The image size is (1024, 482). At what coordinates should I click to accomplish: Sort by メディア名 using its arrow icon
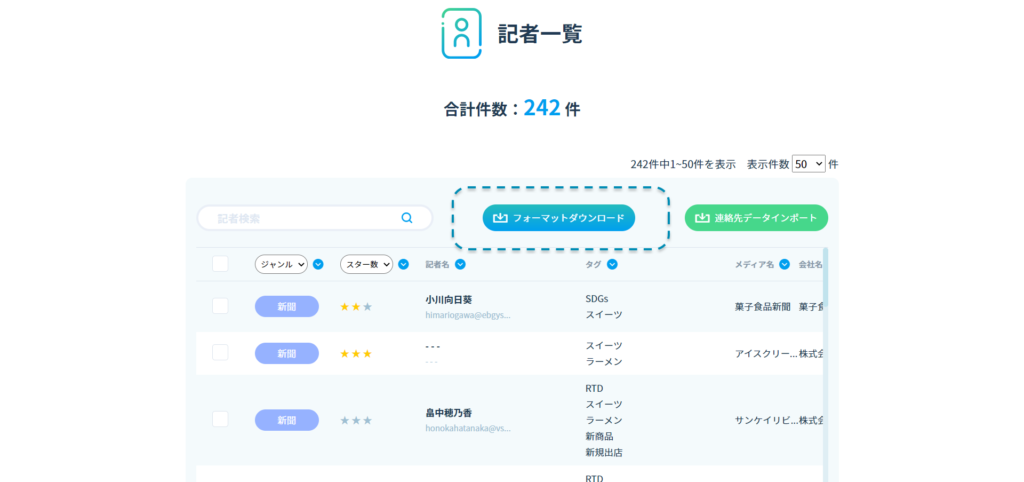785,265
